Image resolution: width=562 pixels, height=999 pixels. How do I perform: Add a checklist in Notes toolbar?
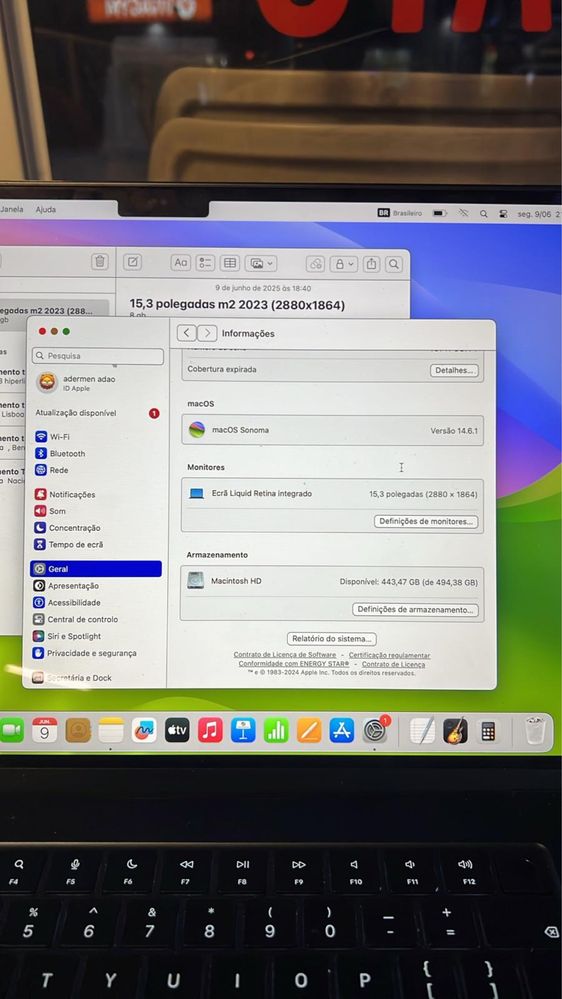[205, 262]
